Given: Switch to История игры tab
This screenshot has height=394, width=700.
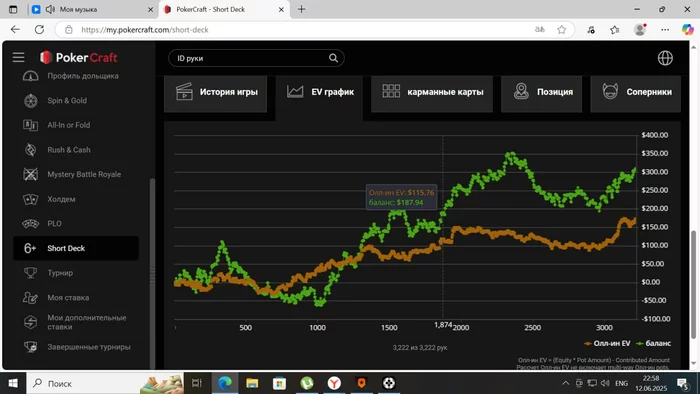Looking at the screenshot, I should [216, 93].
